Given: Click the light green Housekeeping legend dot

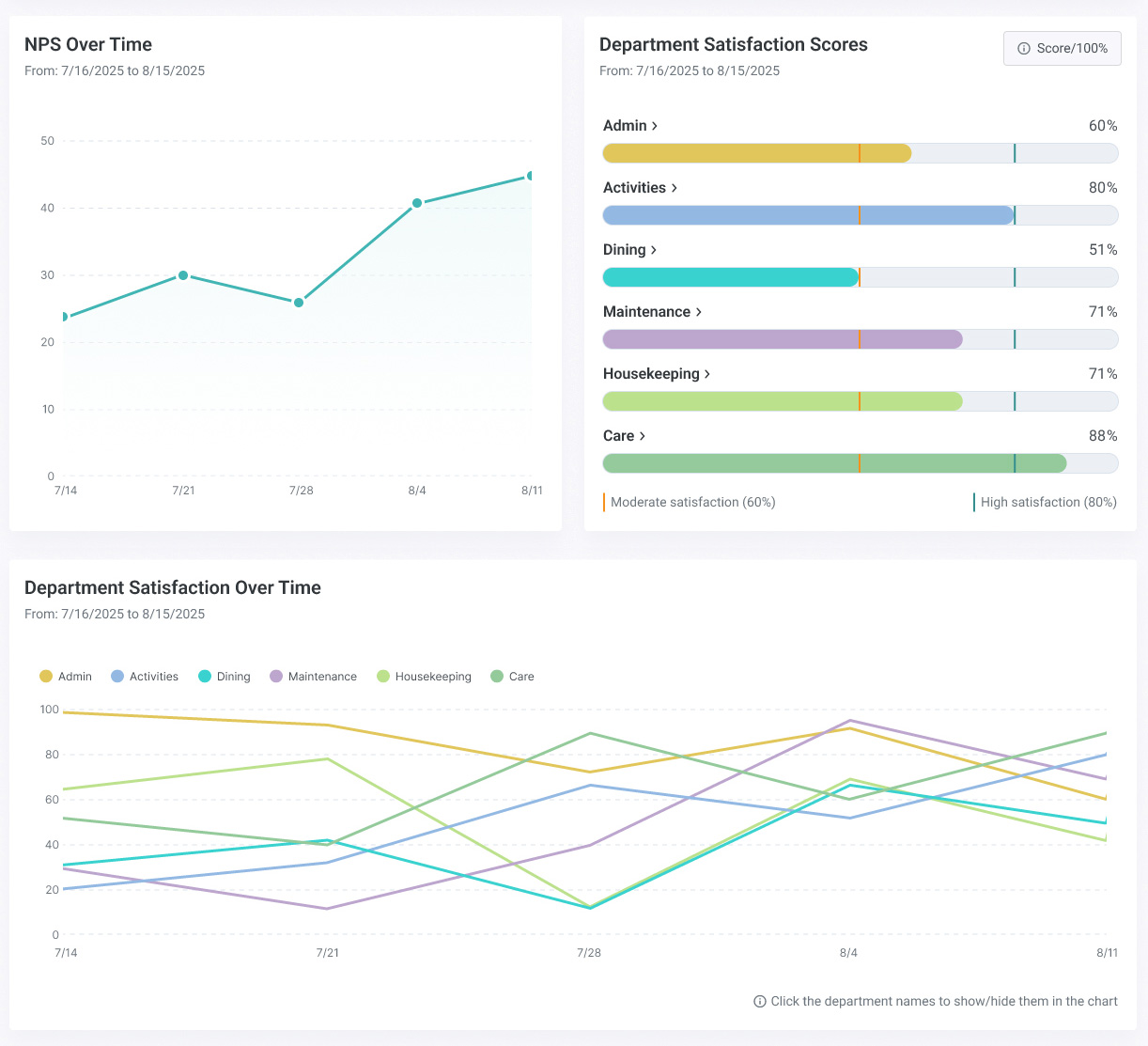Looking at the screenshot, I should 383,677.
